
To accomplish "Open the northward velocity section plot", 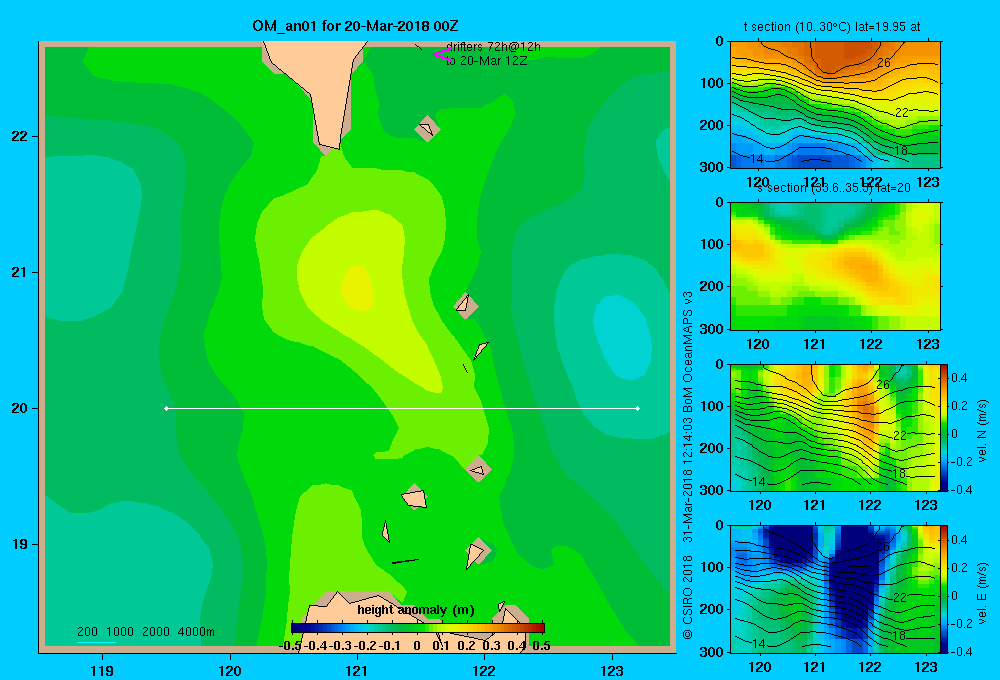I will pos(835,427).
